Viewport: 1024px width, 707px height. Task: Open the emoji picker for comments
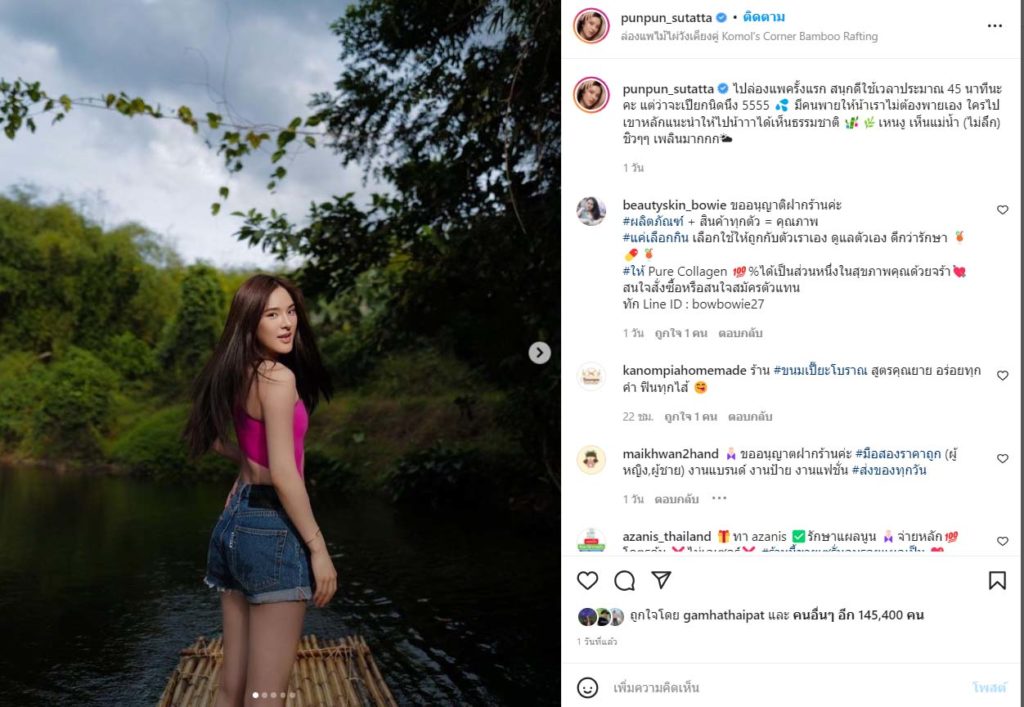point(588,688)
